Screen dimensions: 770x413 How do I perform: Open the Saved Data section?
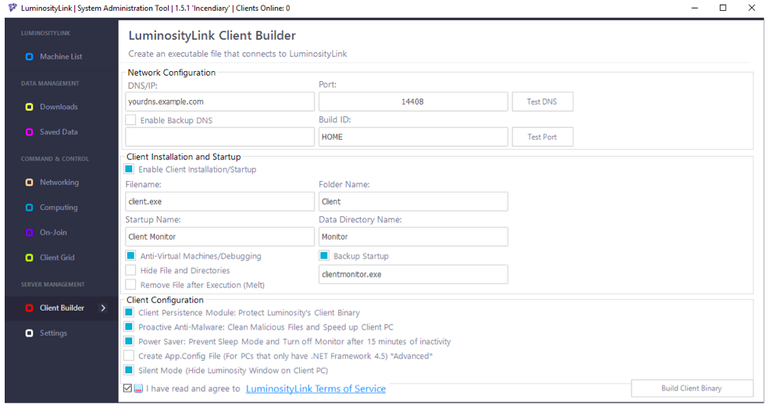click(58, 132)
